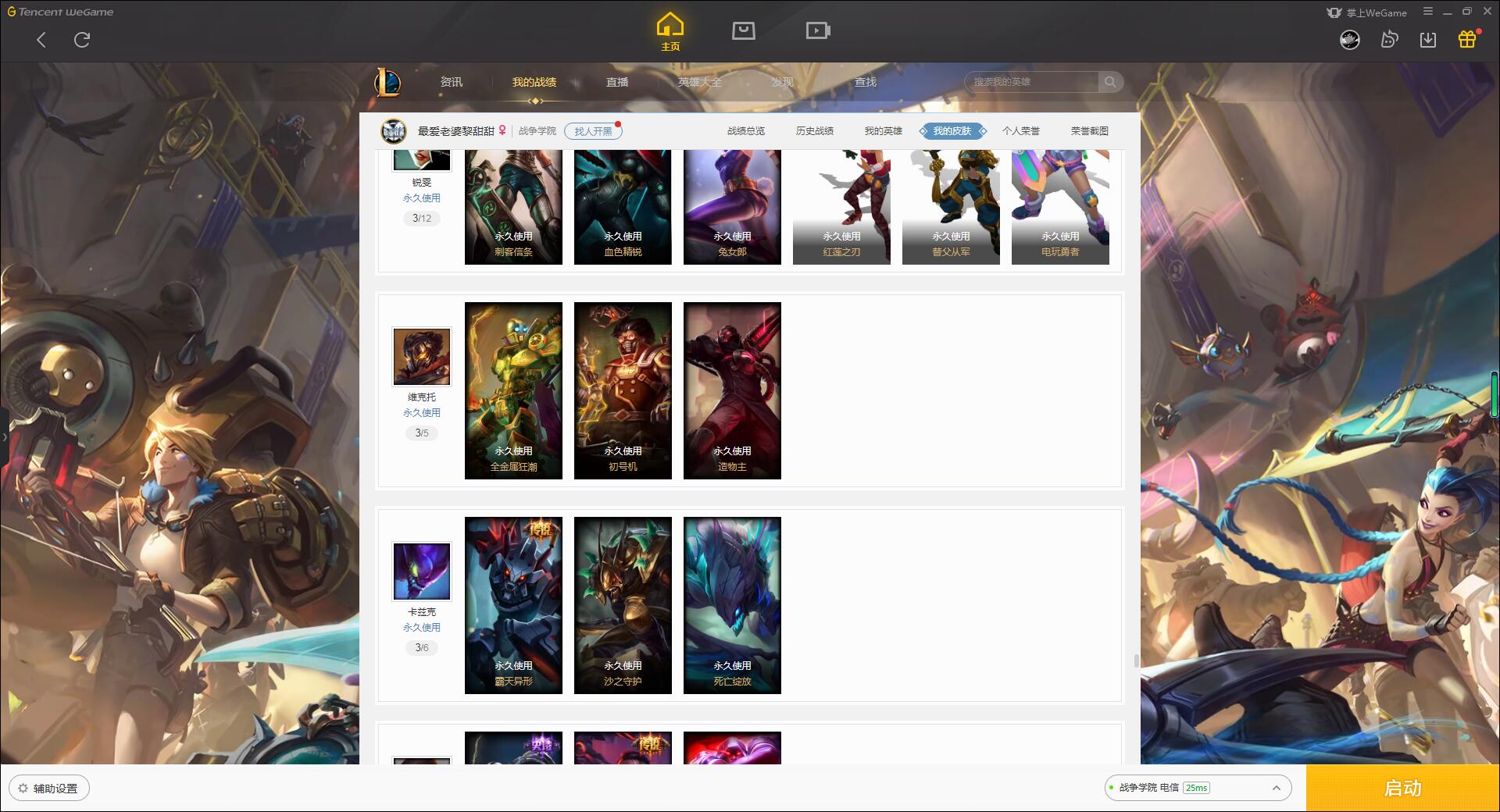Click the 3/6 skin count for 卡兹克
The height and width of the screenshot is (812, 1500).
coord(422,647)
